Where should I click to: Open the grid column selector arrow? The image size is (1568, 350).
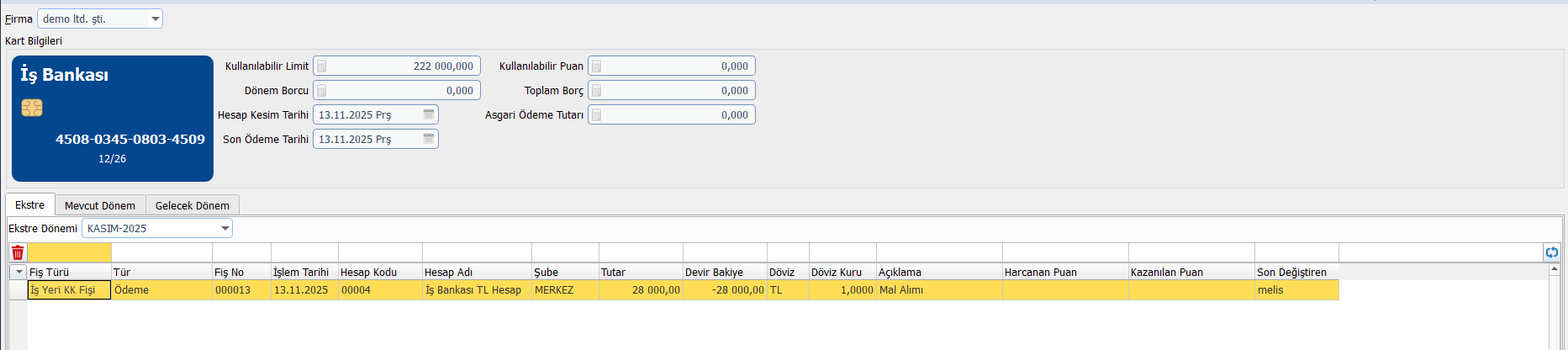18,272
